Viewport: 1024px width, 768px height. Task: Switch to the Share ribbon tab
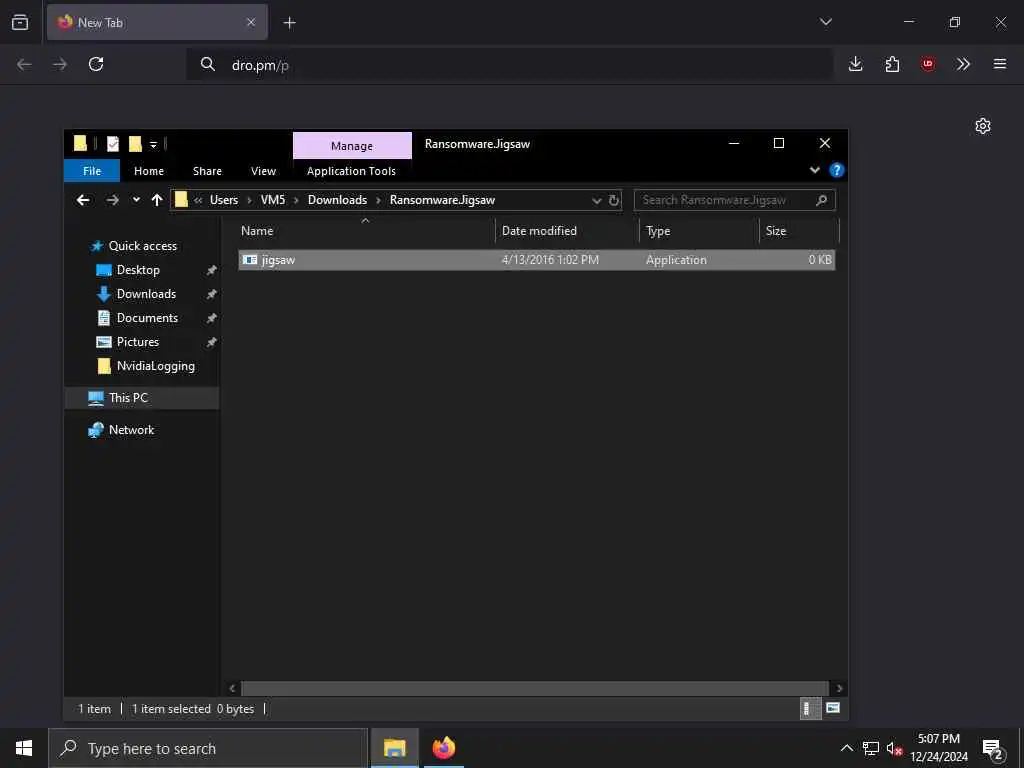coord(207,171)
